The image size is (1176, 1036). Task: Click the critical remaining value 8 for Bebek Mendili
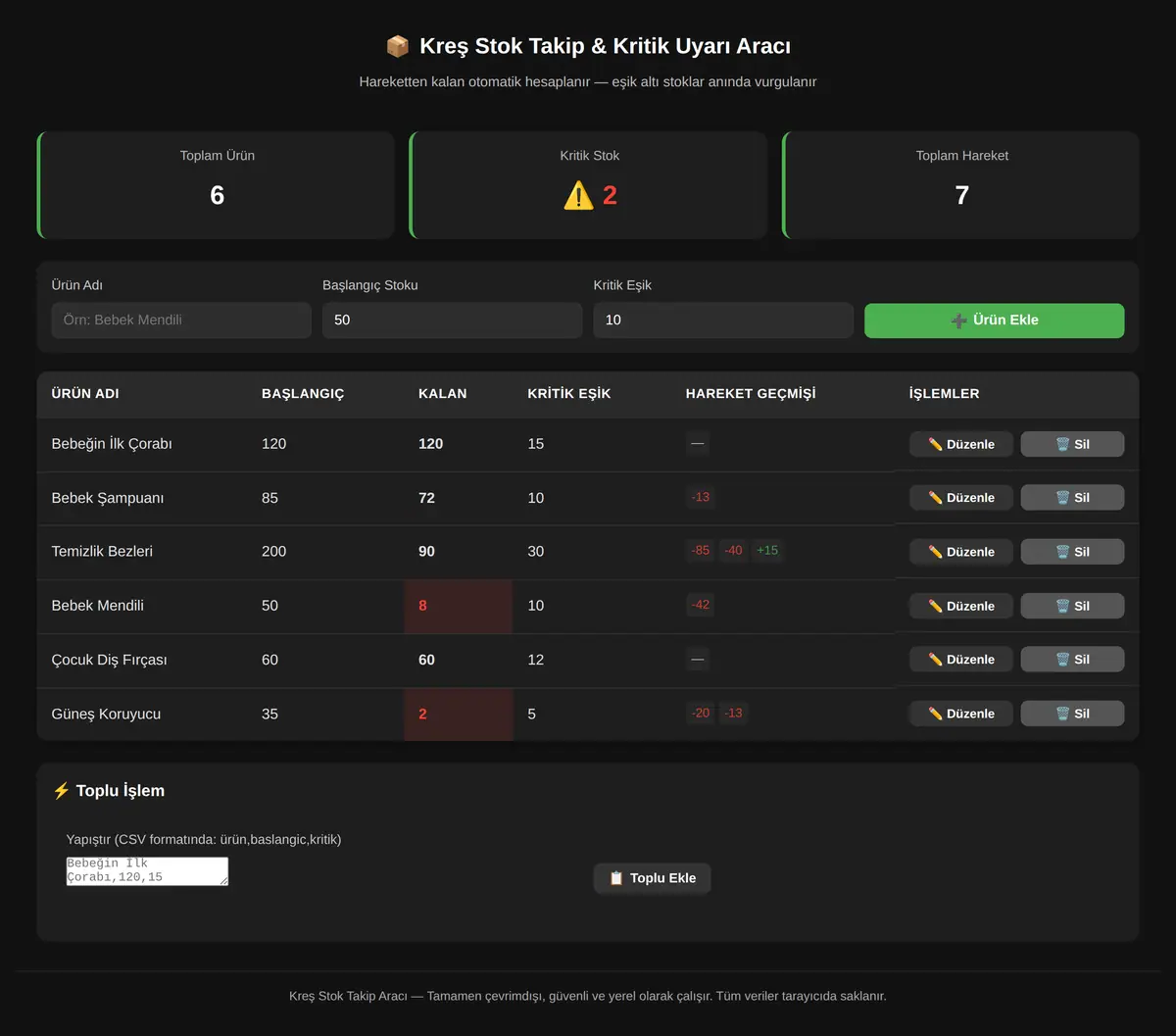click(x=422, y=606)
